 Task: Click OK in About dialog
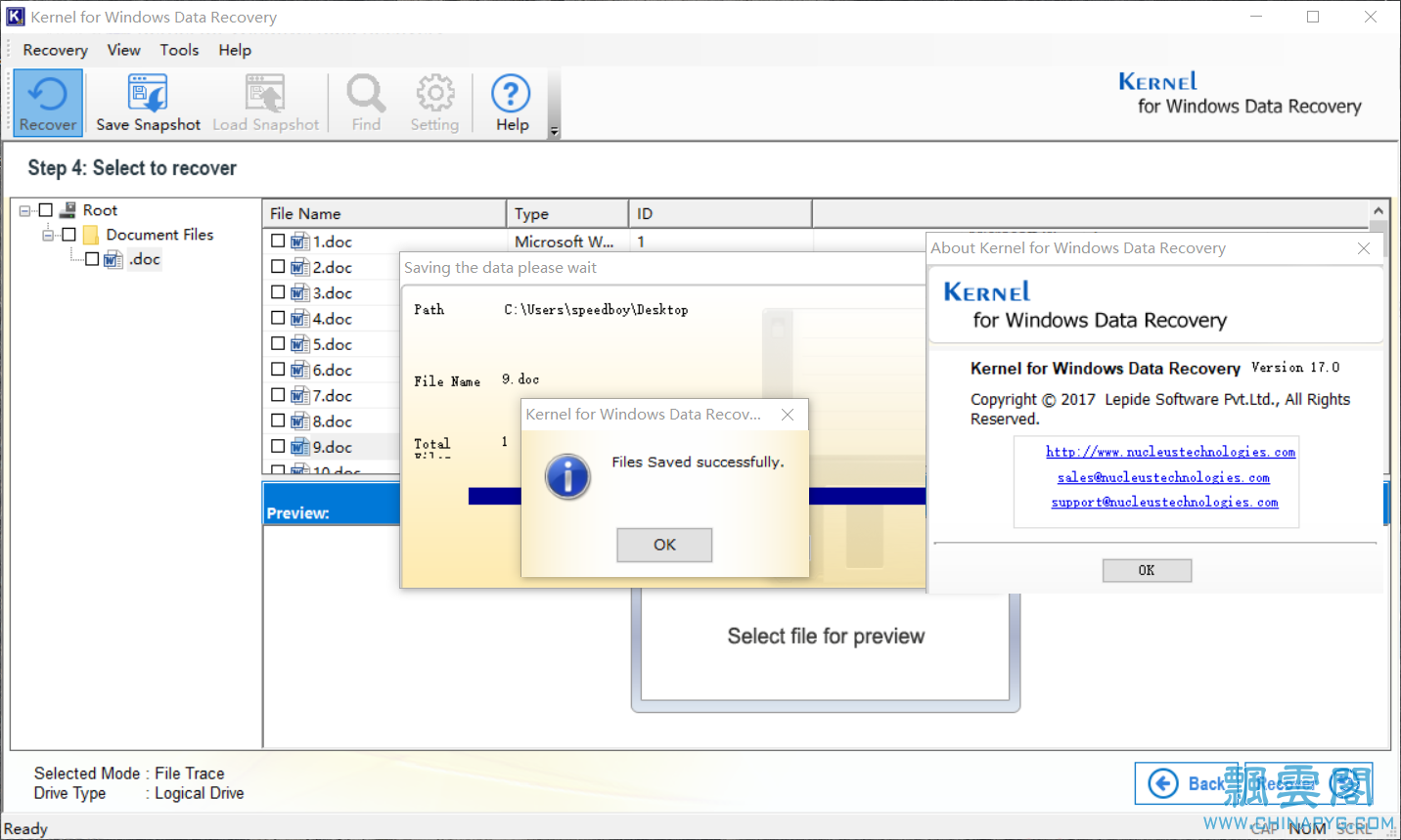1147,570
